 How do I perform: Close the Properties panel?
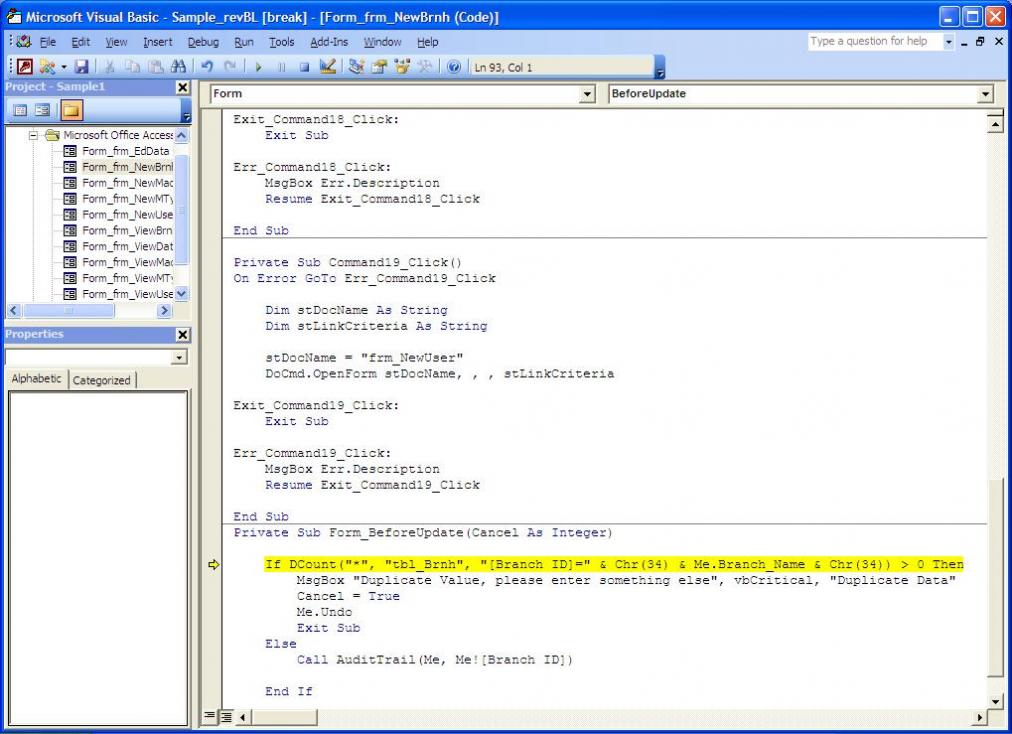tap(182, 335)
